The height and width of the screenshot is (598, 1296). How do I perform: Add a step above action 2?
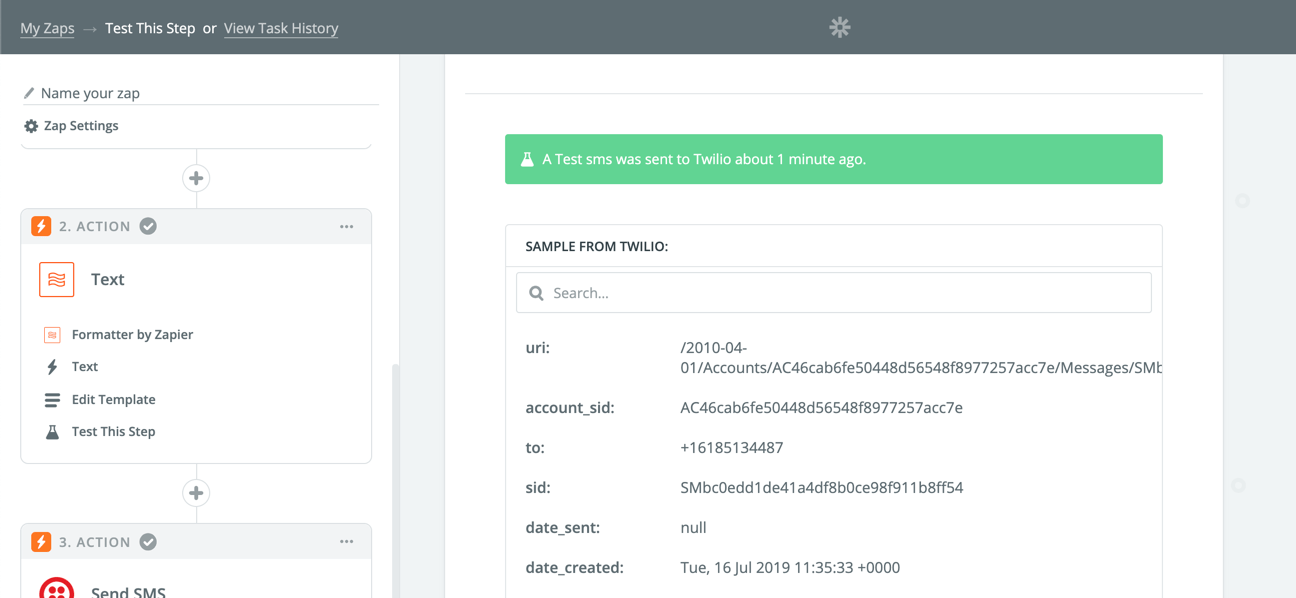196,178
